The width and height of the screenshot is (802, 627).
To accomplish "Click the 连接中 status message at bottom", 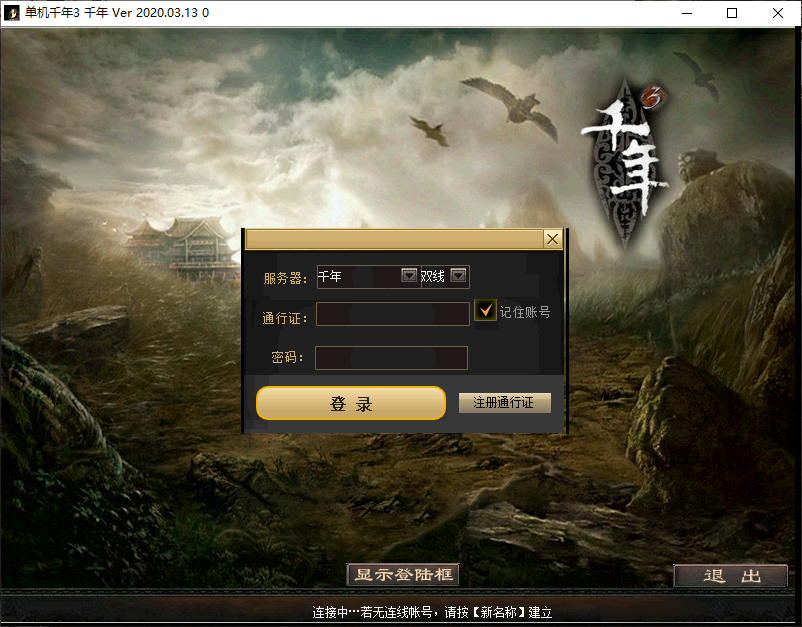I will pyautogui.click(x=432, y=612).
